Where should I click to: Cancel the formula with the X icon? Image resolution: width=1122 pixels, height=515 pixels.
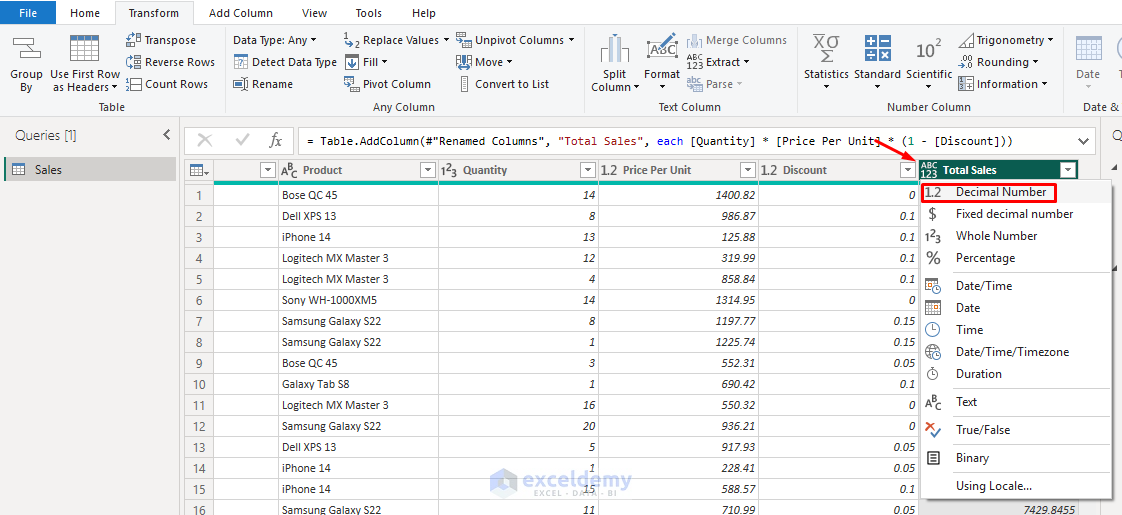click(x=205, y=140)
